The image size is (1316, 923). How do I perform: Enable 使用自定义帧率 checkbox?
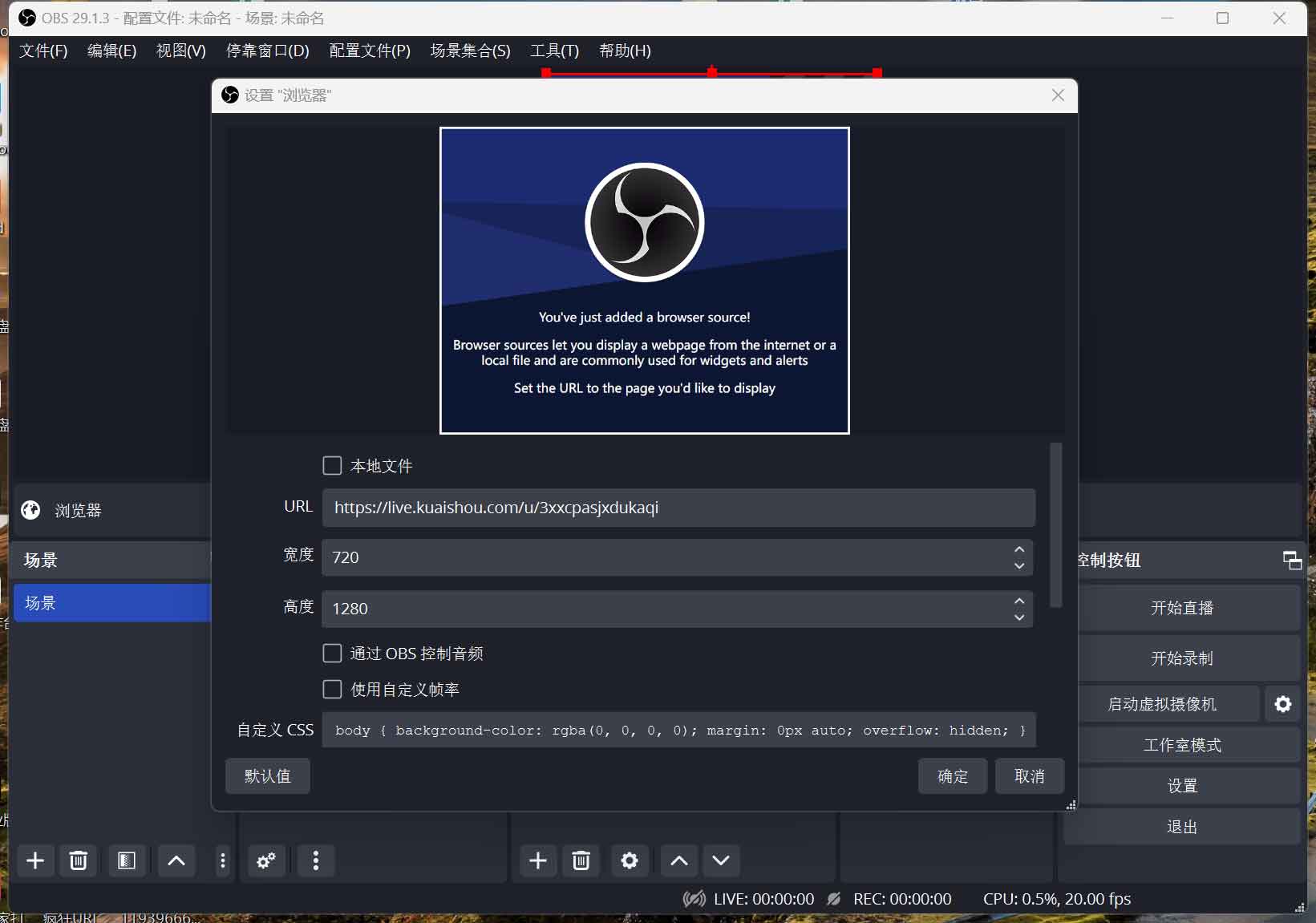332,689
